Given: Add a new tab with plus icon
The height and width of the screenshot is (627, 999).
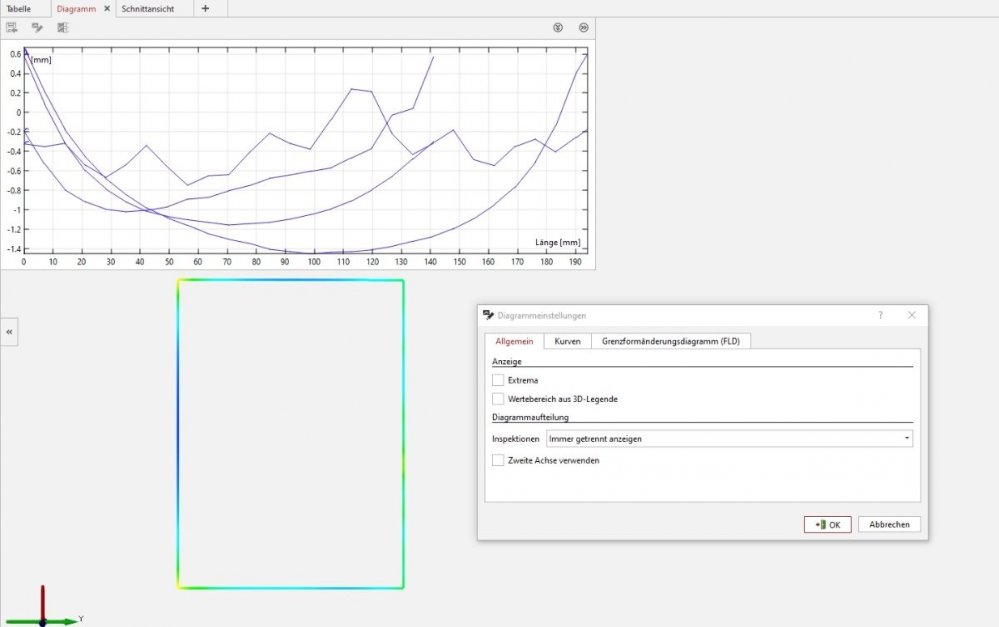Looking at the screenshot, I should (205, 8).
